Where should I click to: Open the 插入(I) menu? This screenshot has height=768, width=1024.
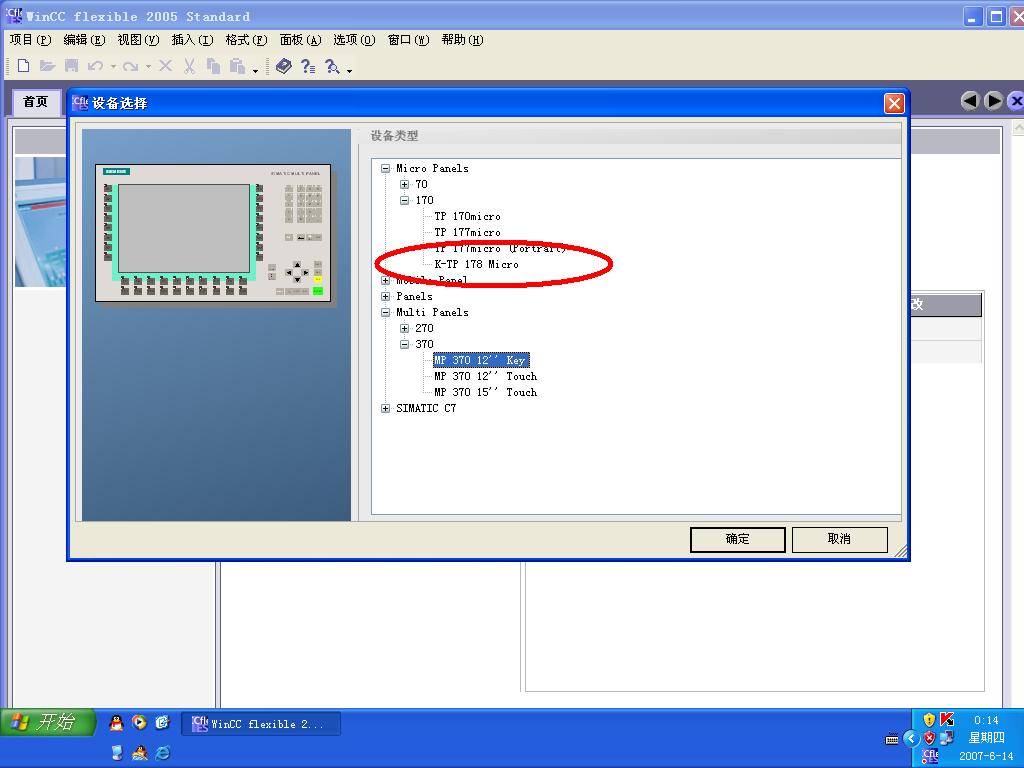coord(192,40)
